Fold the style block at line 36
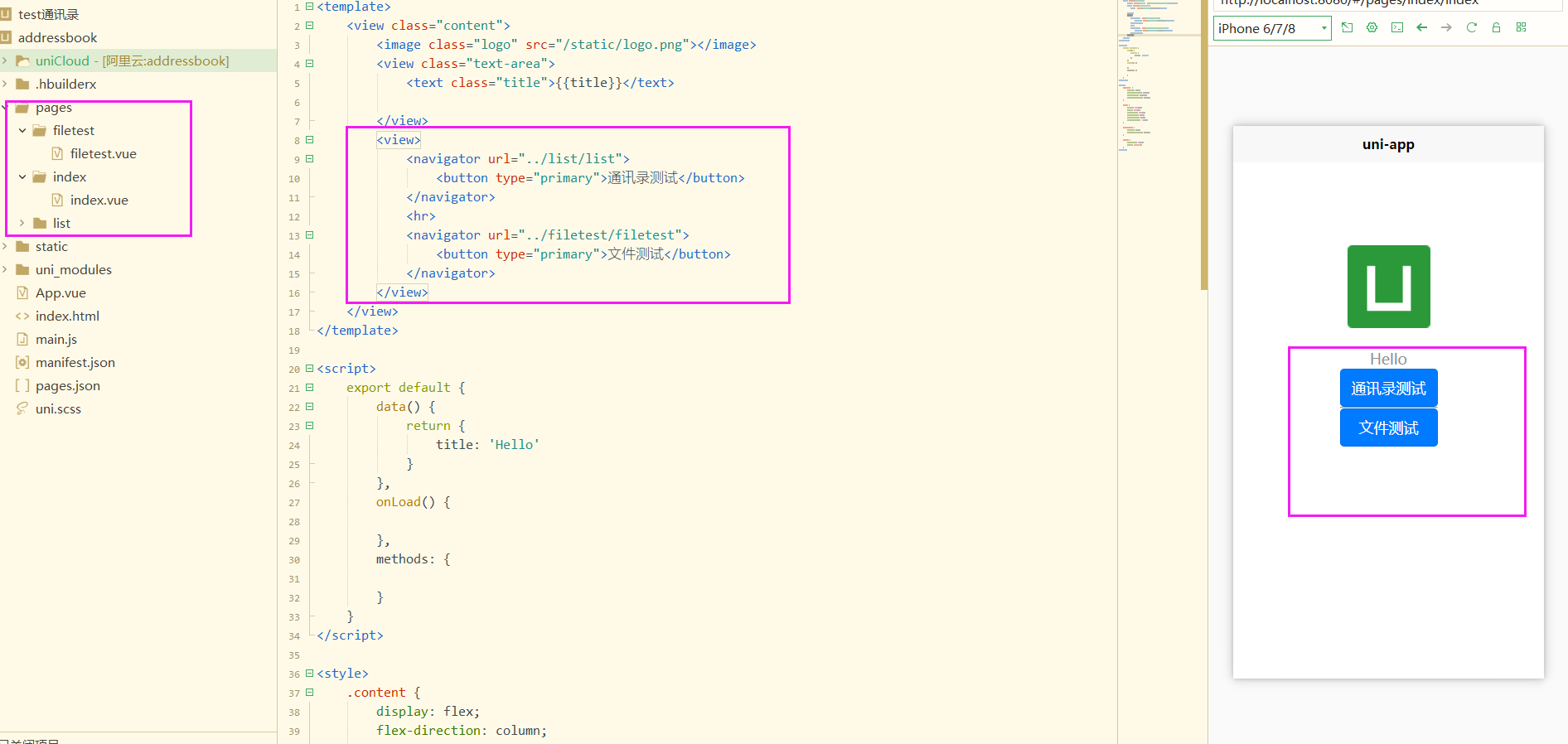The image size is (1568, 744). (x=310, y=673)
